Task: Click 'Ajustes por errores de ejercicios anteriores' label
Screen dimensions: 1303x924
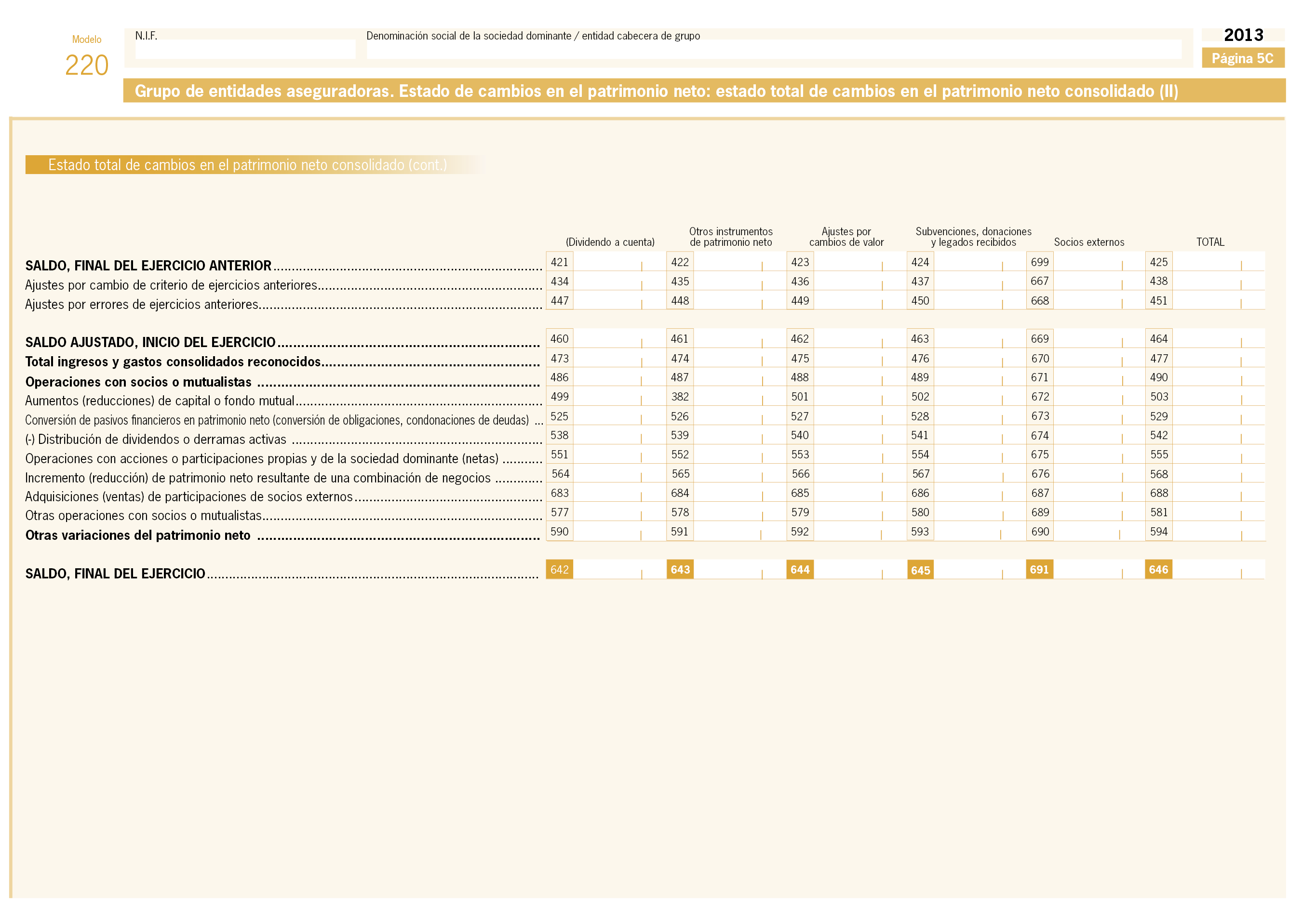Action: pos(142,305)
